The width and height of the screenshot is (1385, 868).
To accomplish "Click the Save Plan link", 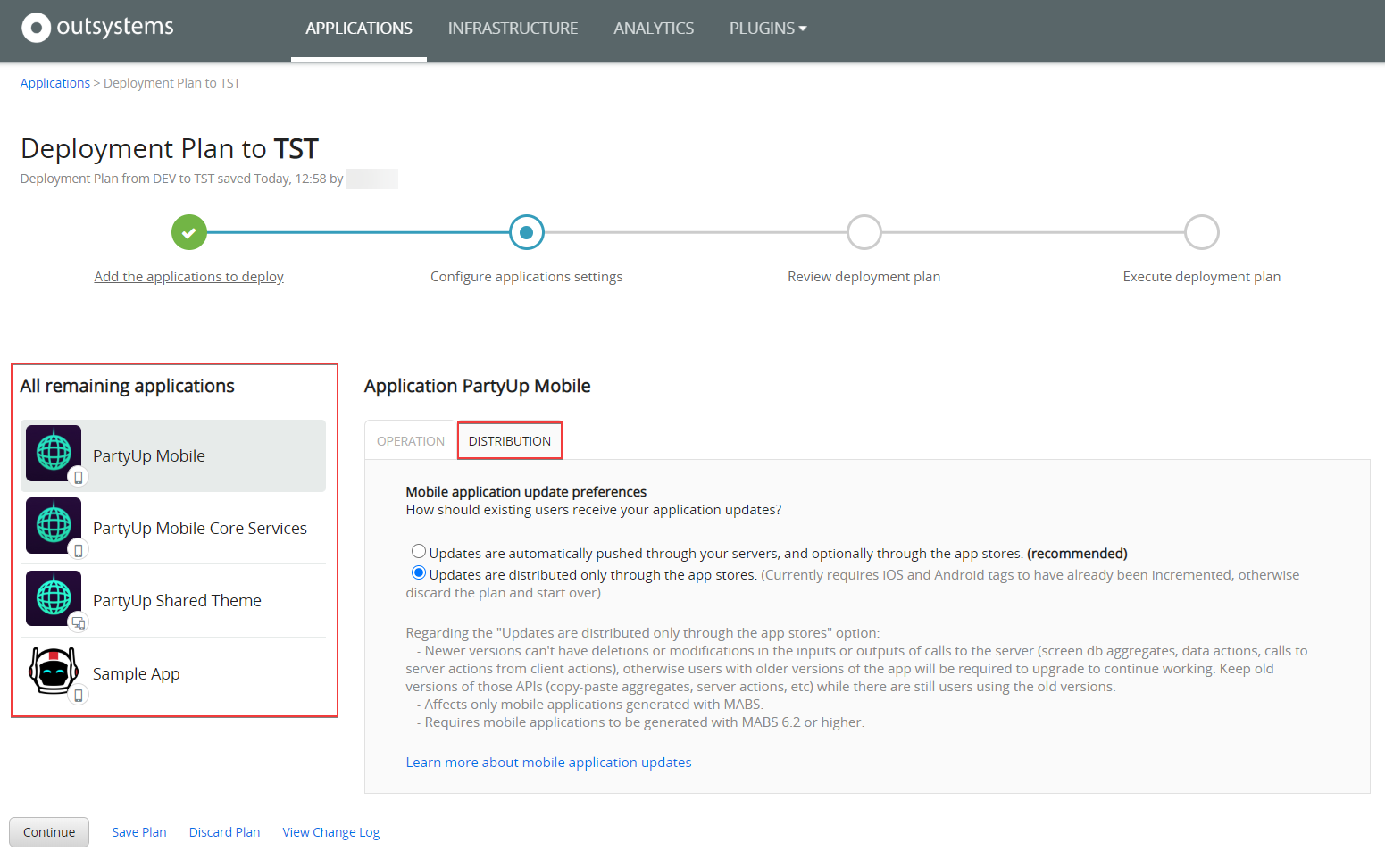I will click(x=139, y=832).
